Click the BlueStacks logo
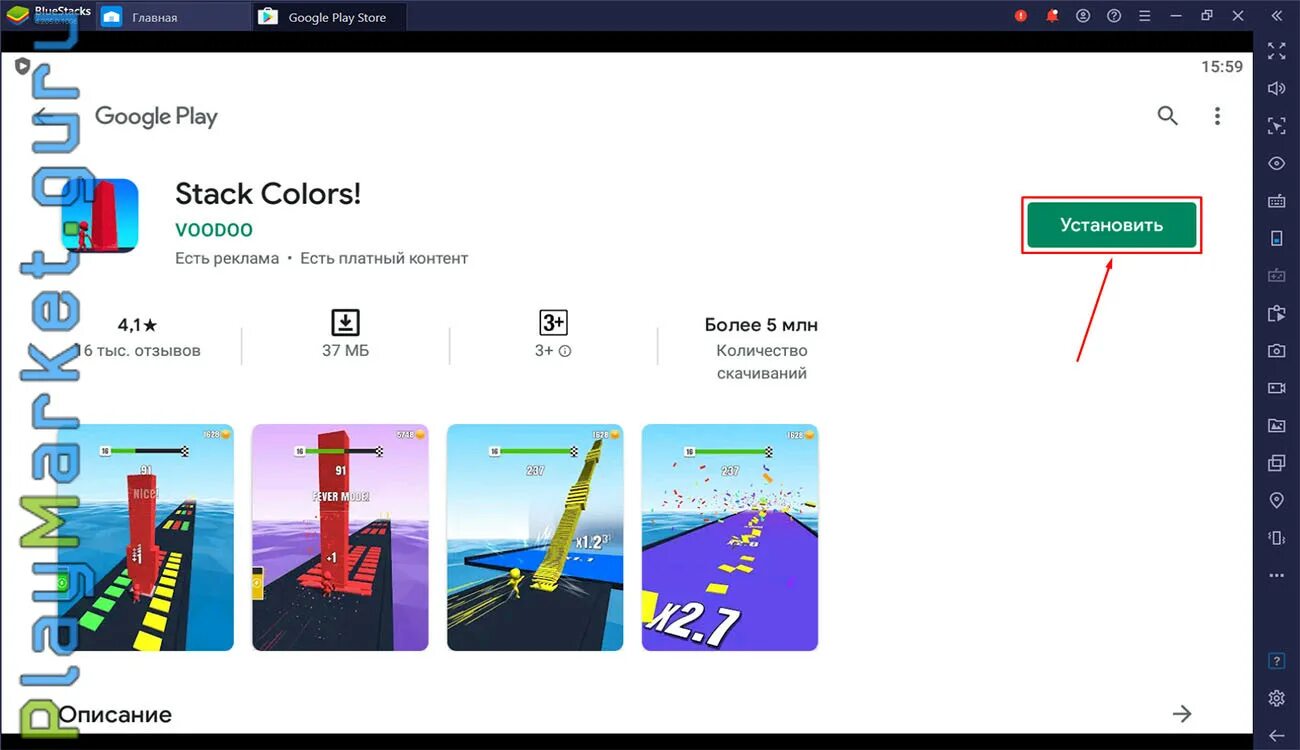Viewport: 1300px width, 750px height. pyautogui.click(x=18, y=16)
